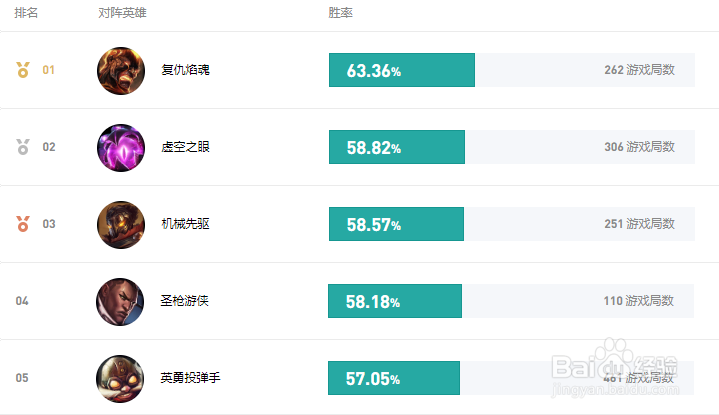Click the 58.82% win rate bar
The width and height of the screenshot is (719, 415).
(x=397, y=147)
